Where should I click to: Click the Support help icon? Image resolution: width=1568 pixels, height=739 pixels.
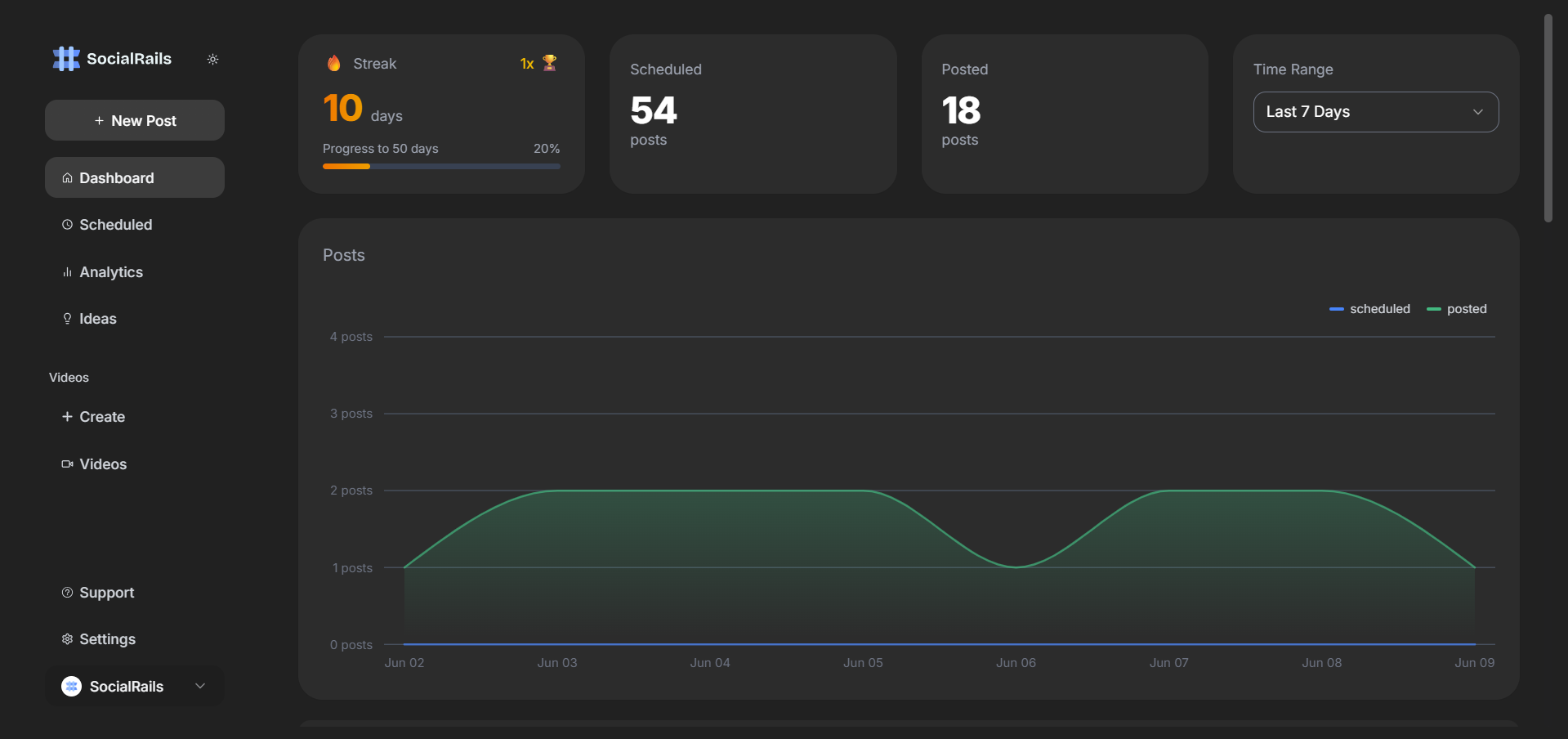tap(67, 592)
